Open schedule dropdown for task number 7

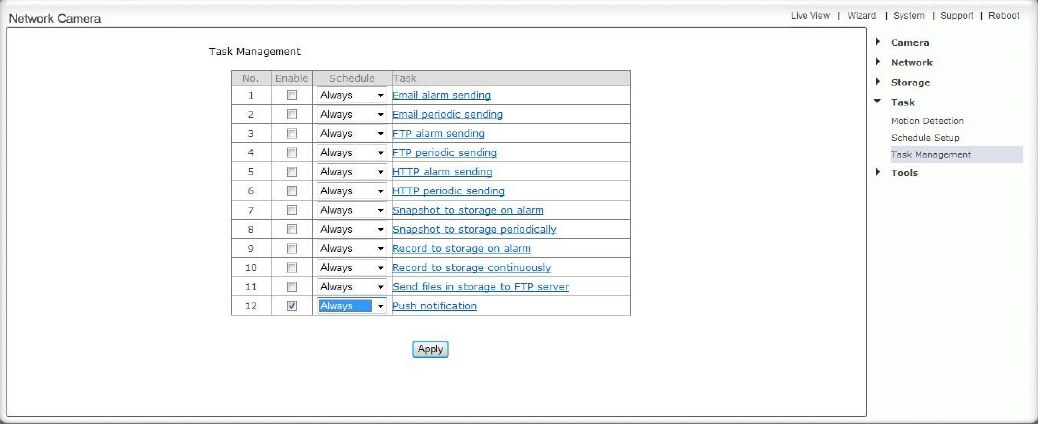point(352,210)
